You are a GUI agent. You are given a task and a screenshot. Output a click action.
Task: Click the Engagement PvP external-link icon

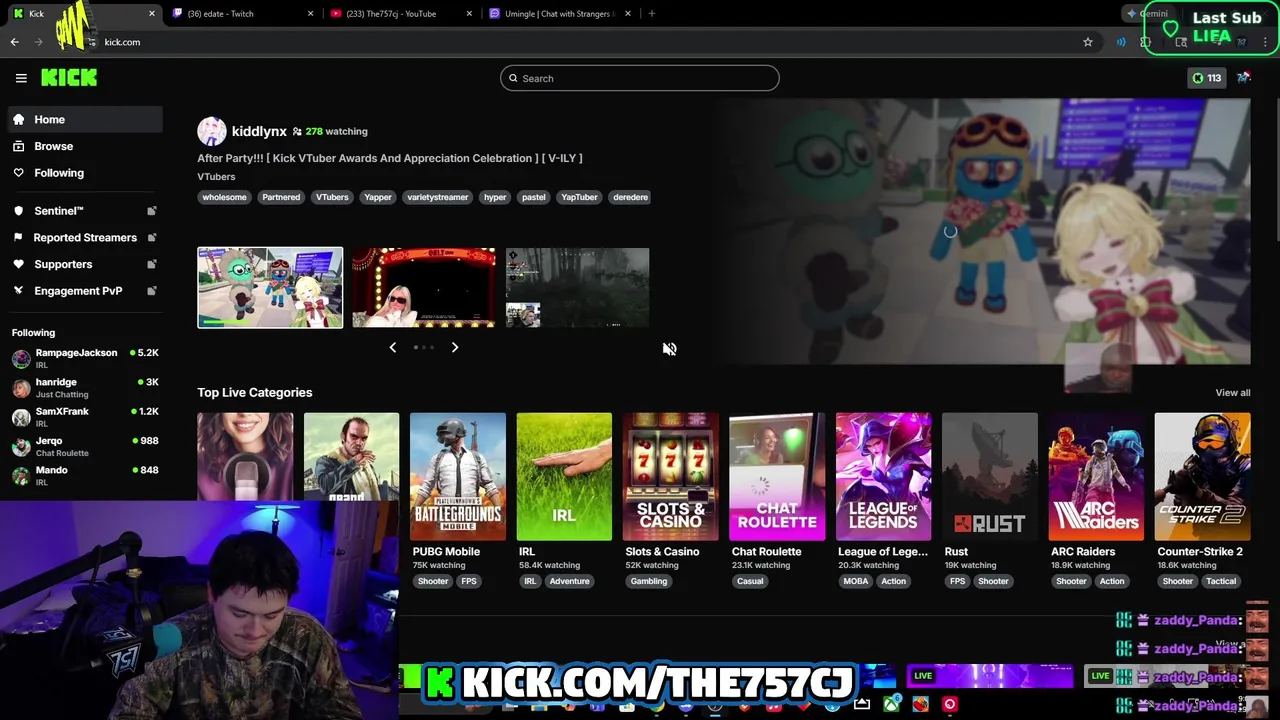152,291
